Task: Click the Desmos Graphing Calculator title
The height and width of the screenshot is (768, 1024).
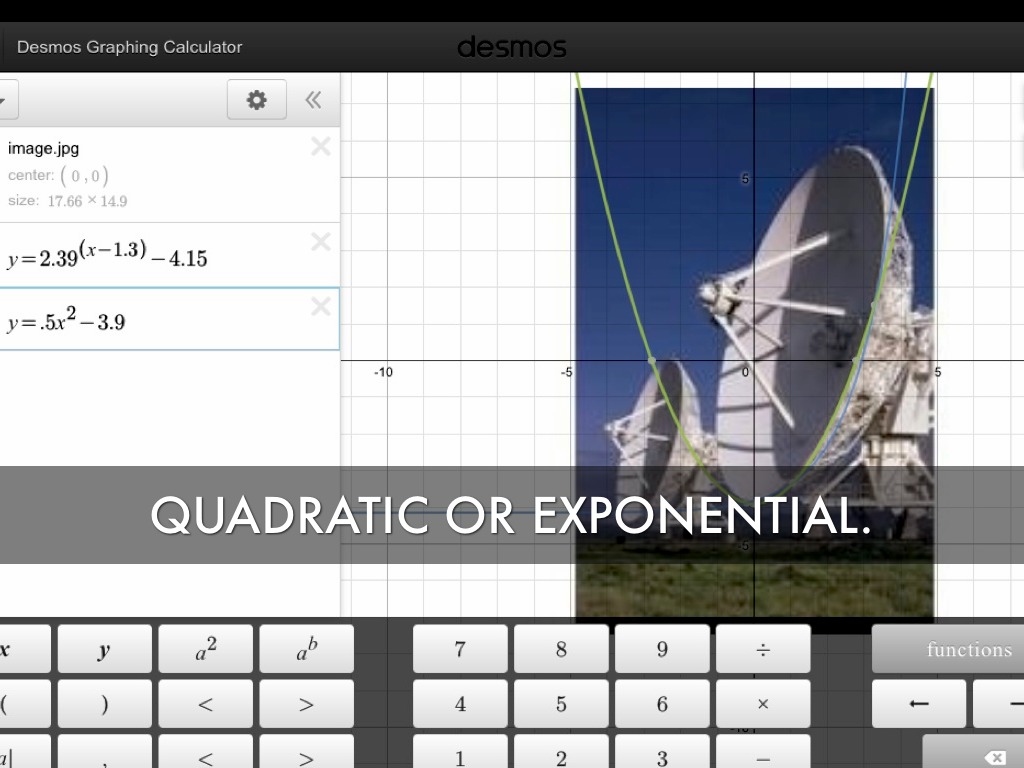Action: click(x=129, y=47)
